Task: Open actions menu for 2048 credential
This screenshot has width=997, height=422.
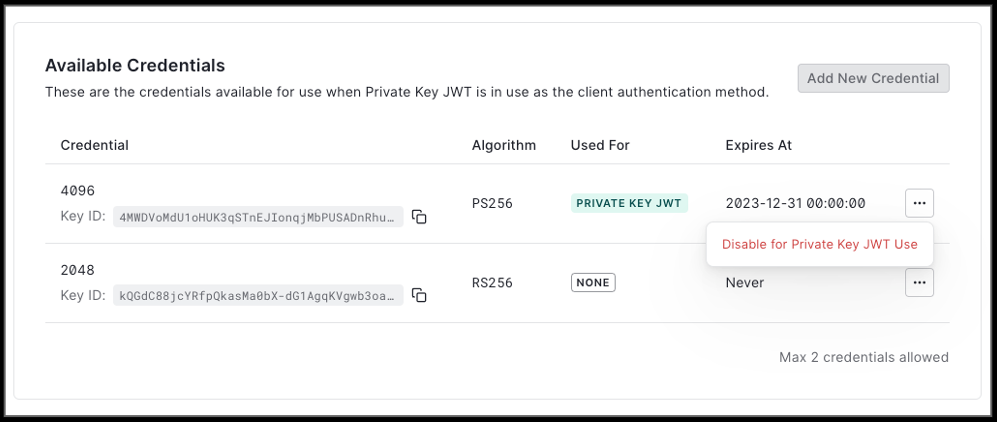Action: [x=919, y=283]
